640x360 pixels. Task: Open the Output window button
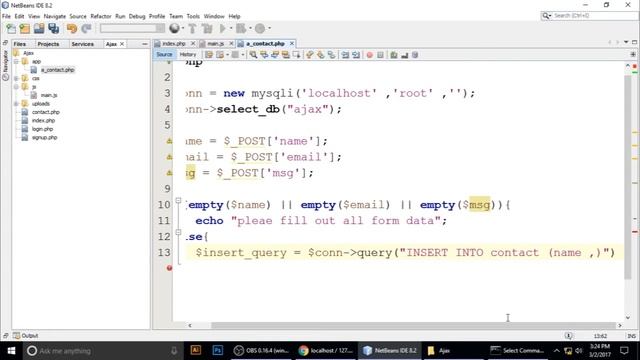25,336
